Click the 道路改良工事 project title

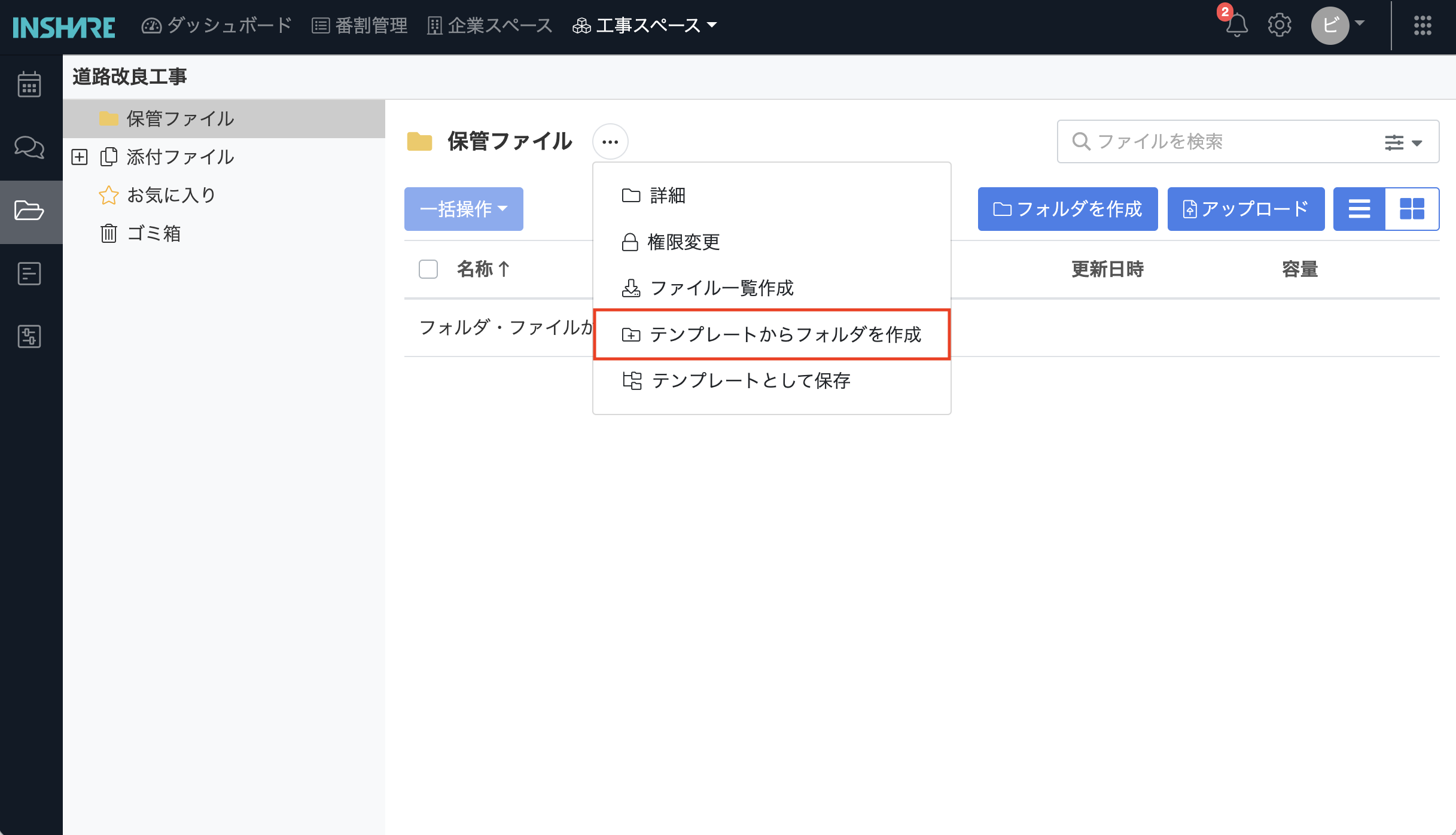point(129,77)
